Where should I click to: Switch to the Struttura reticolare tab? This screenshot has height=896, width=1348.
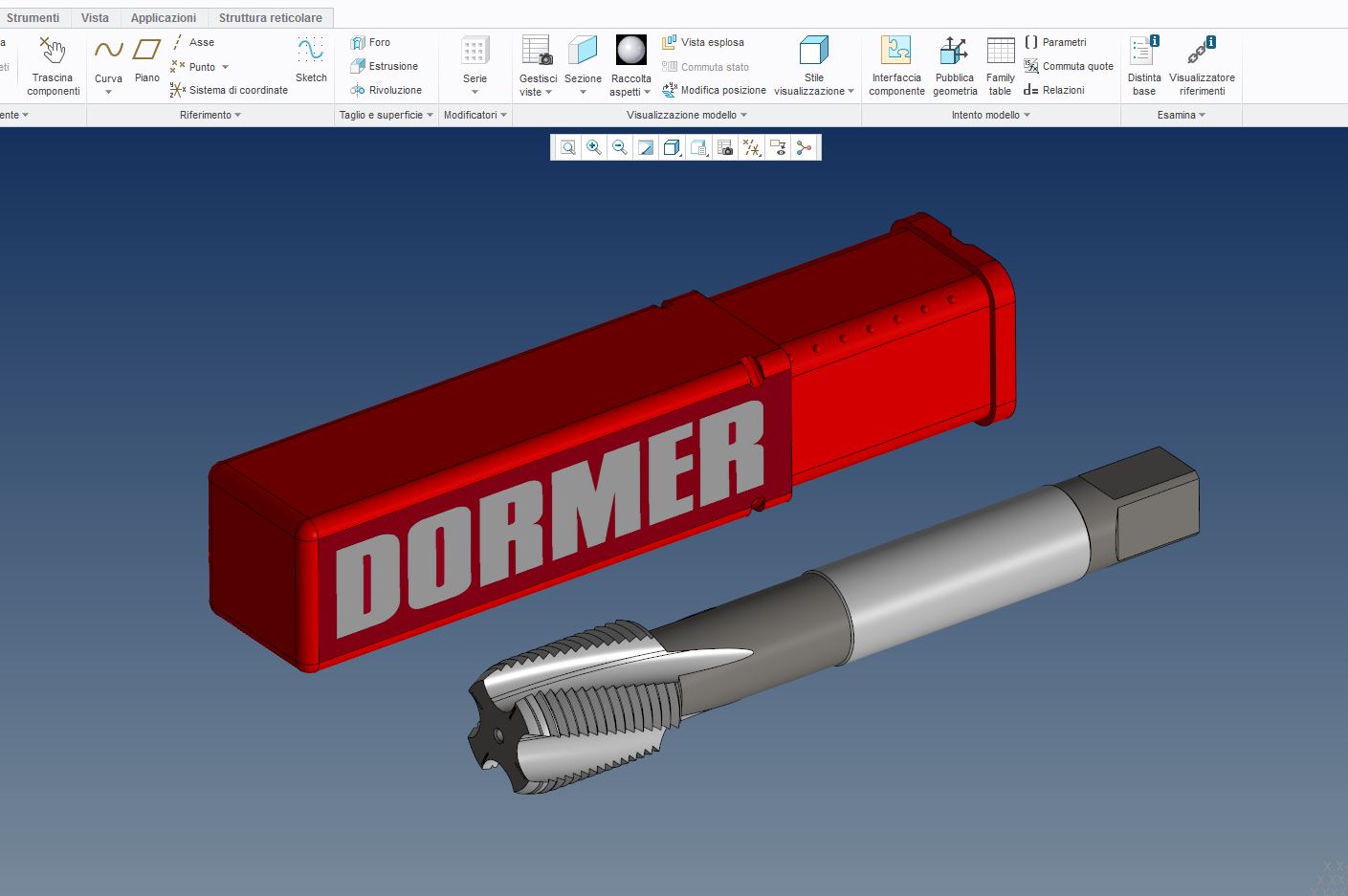271,18
